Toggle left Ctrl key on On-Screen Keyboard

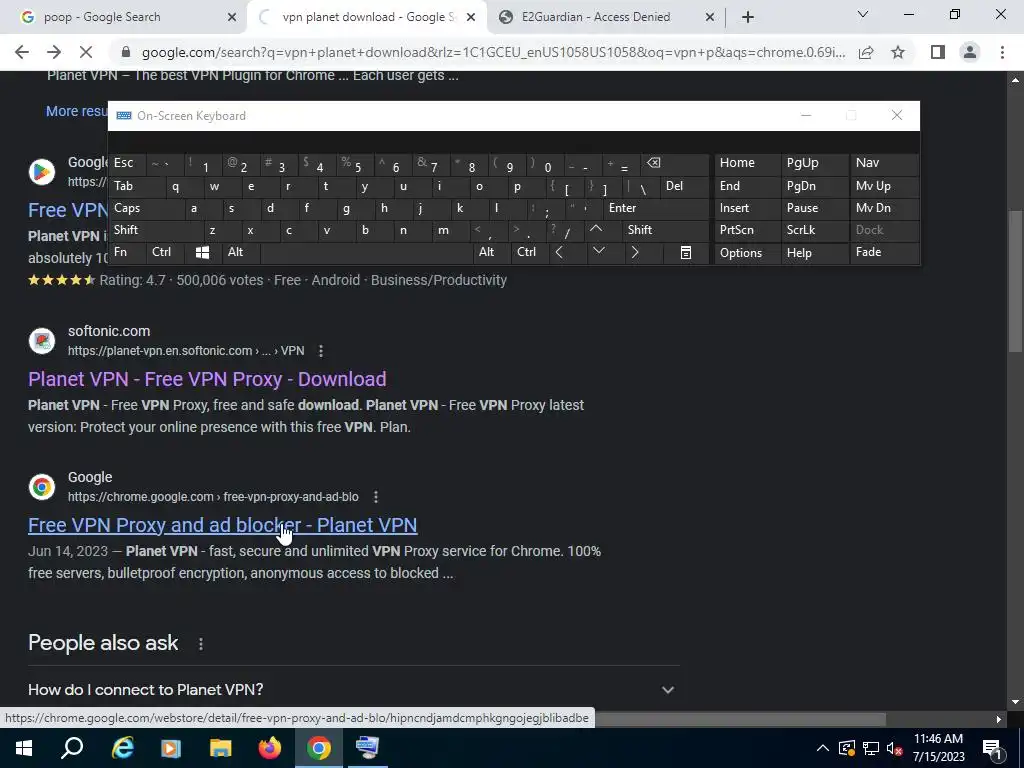166,253
